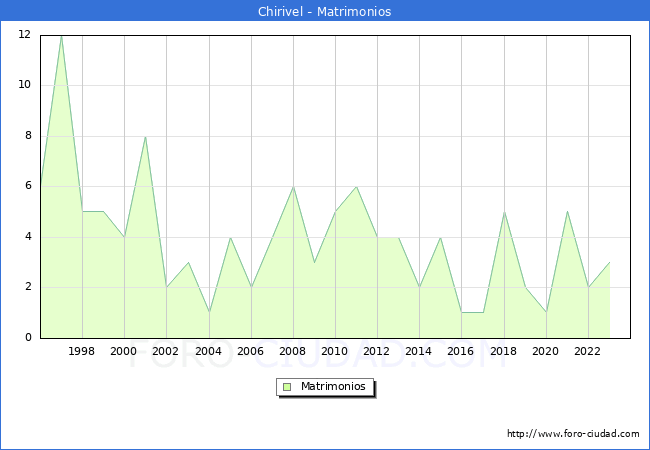This screenshot has height=450, width=650.
Task: Click the final 2023 data point
Action: [609, 262]
